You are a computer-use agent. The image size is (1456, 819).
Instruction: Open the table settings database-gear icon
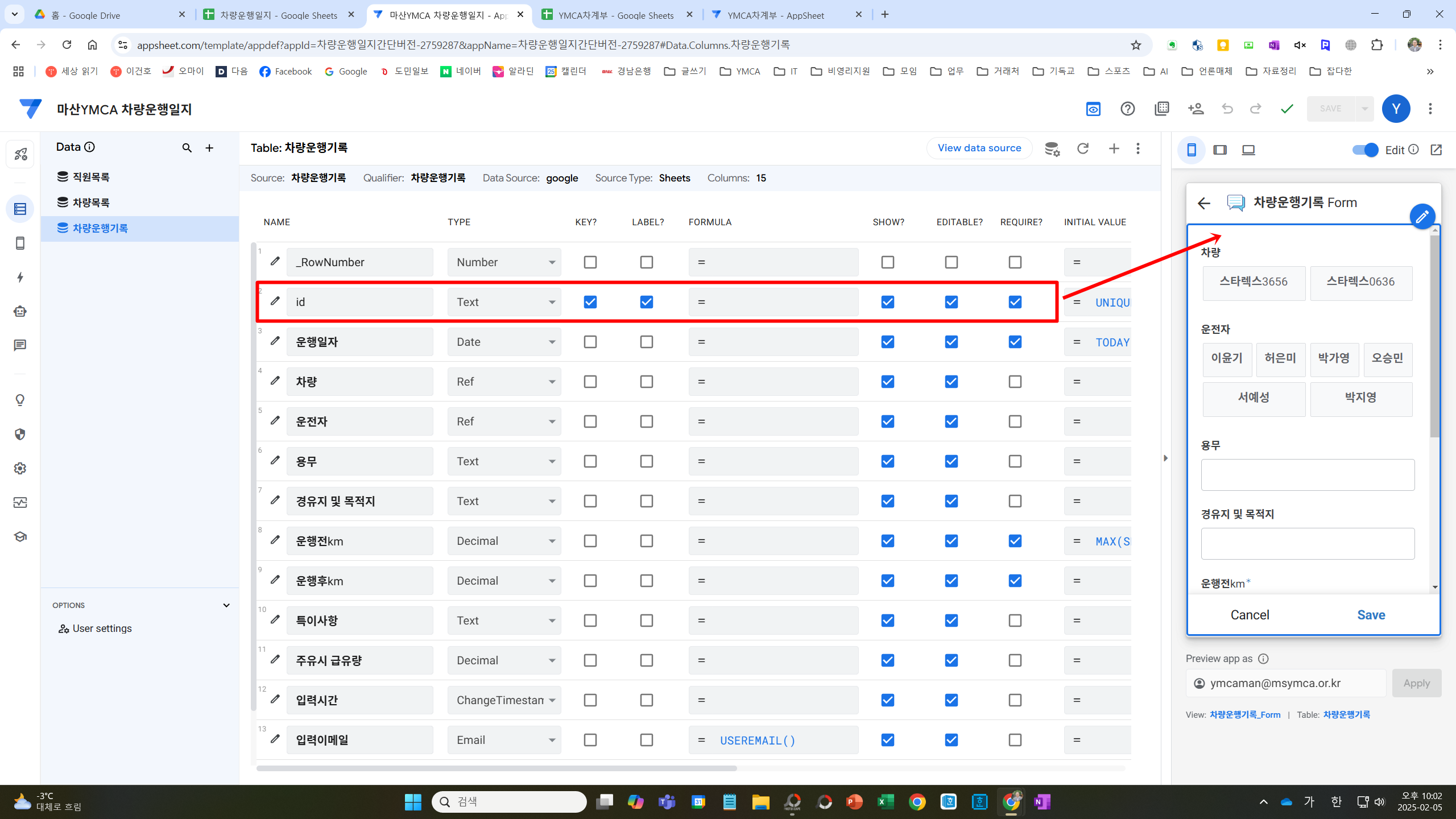[x=1052, y=149]
